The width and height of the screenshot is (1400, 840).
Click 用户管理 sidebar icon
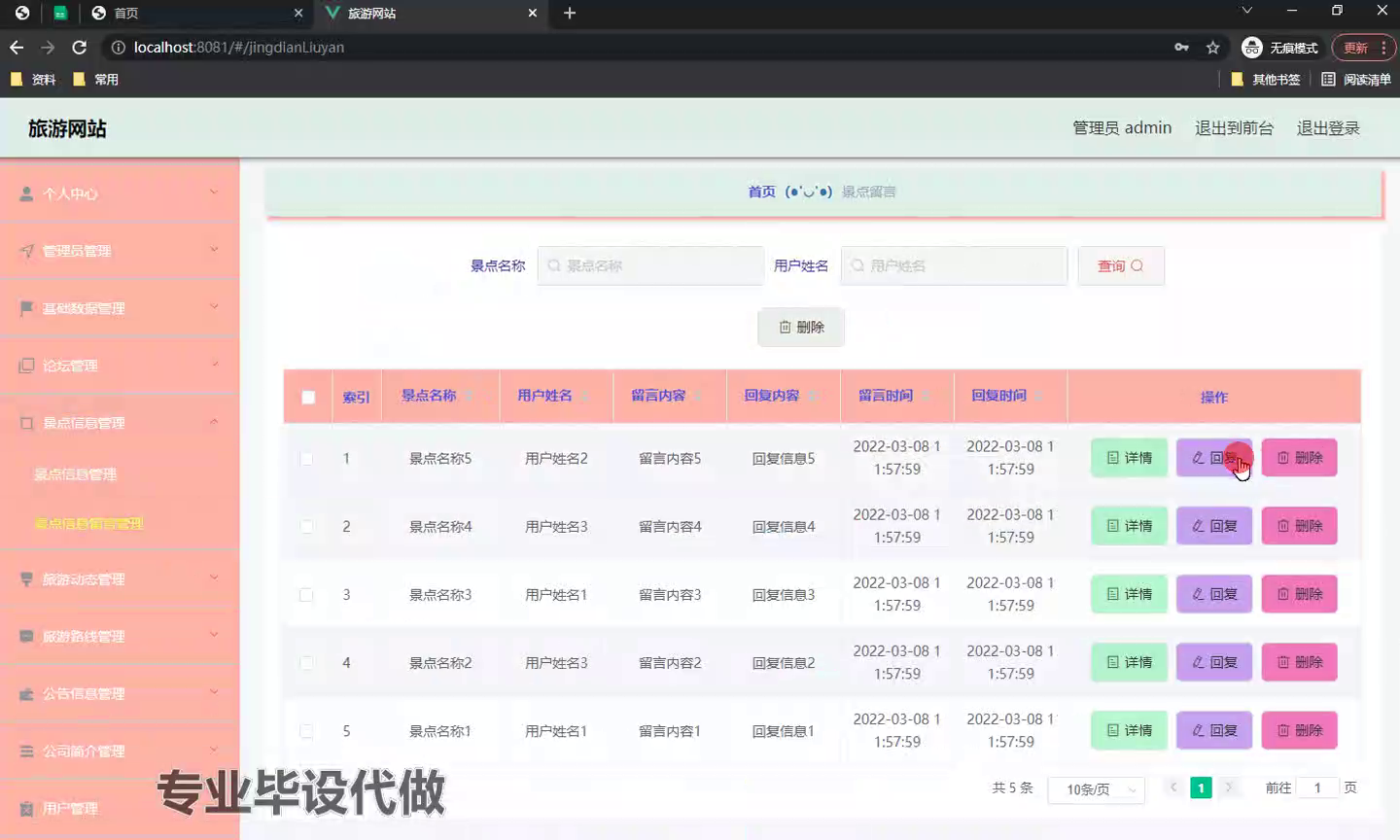click(26, 808)
